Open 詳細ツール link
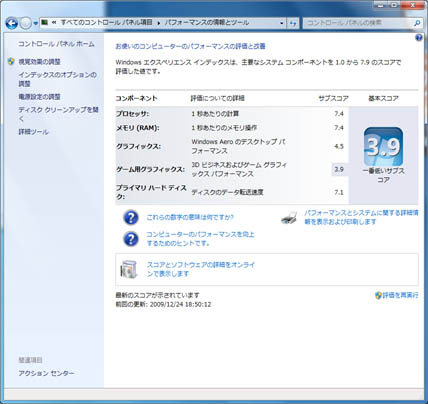Image resolution: width=428 pixels, height=404 pixels. pyautogui.click(x=33, y=132)
